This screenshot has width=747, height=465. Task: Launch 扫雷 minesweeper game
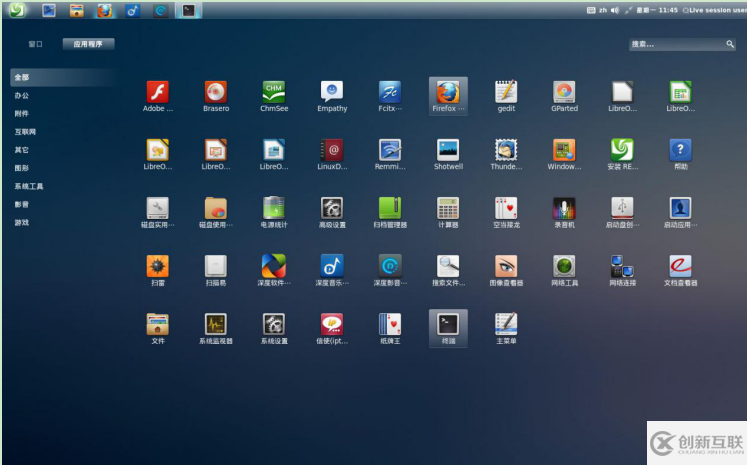coord(158,266)
